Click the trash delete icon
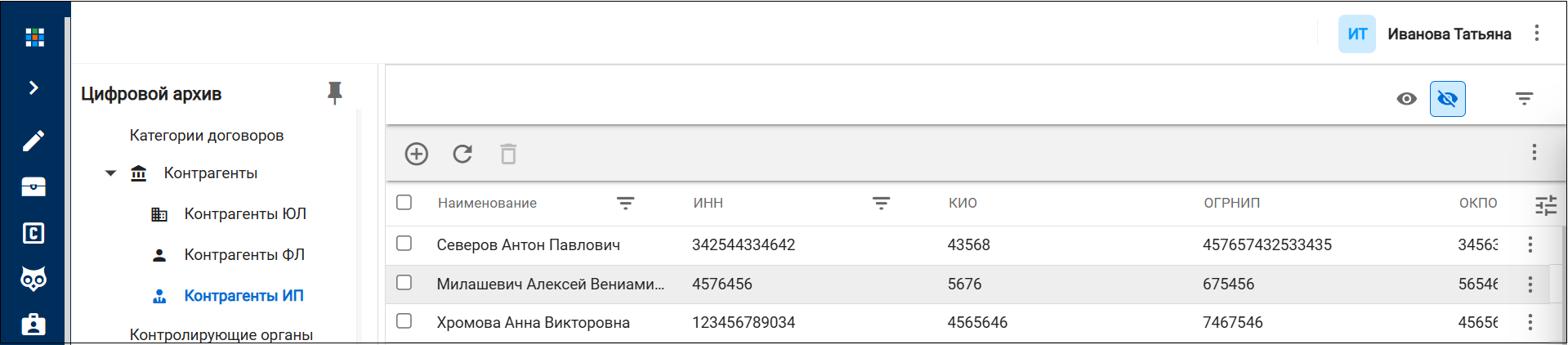The width and height of the screenshot is (1568, 345). click(508, 154)
